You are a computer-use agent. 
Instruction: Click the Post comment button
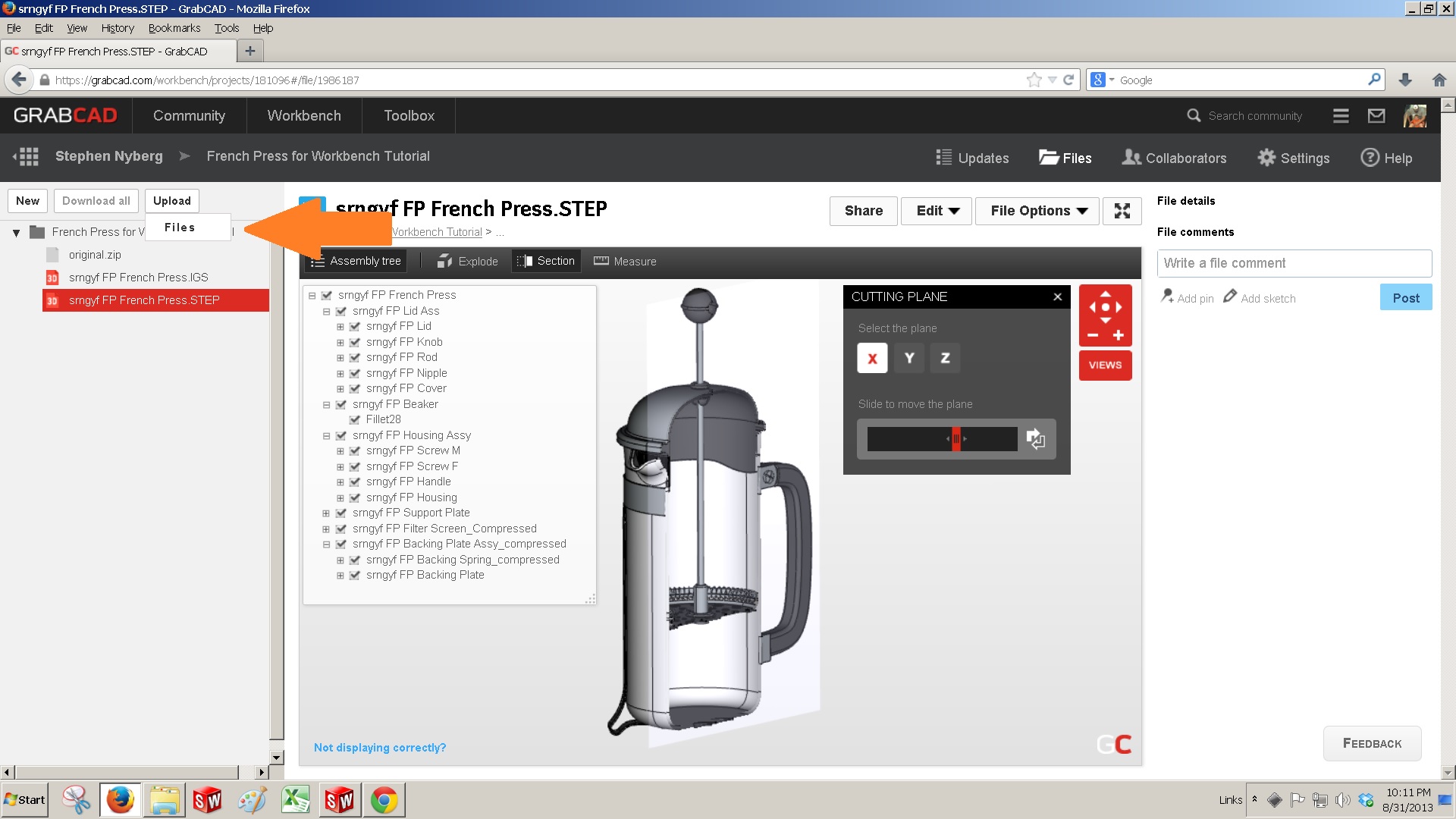(x=1406, y=297)
